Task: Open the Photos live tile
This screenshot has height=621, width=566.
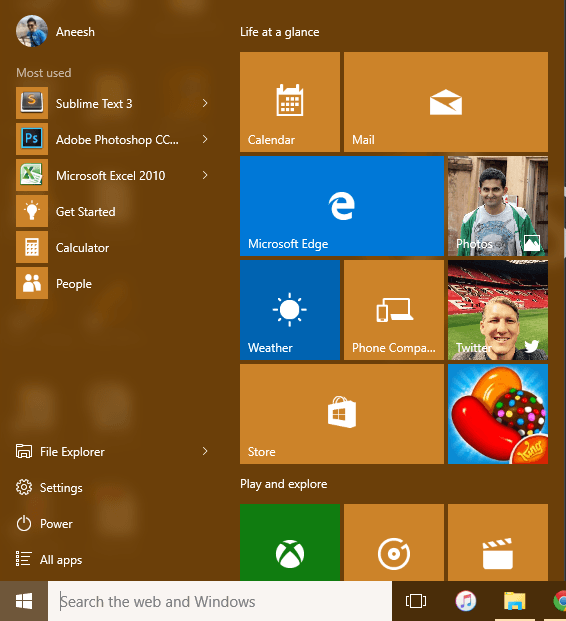Action: (498, 206)
